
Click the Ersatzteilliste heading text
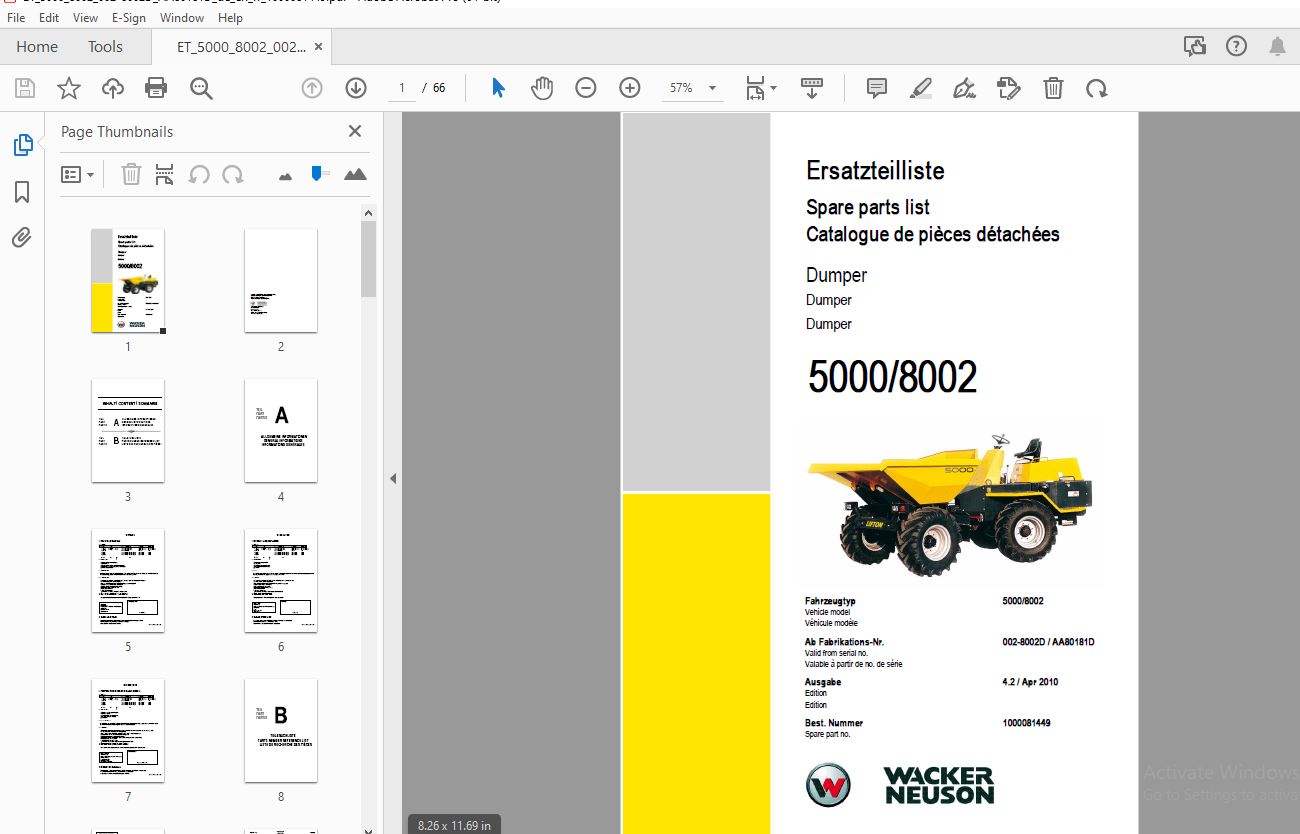875,171
